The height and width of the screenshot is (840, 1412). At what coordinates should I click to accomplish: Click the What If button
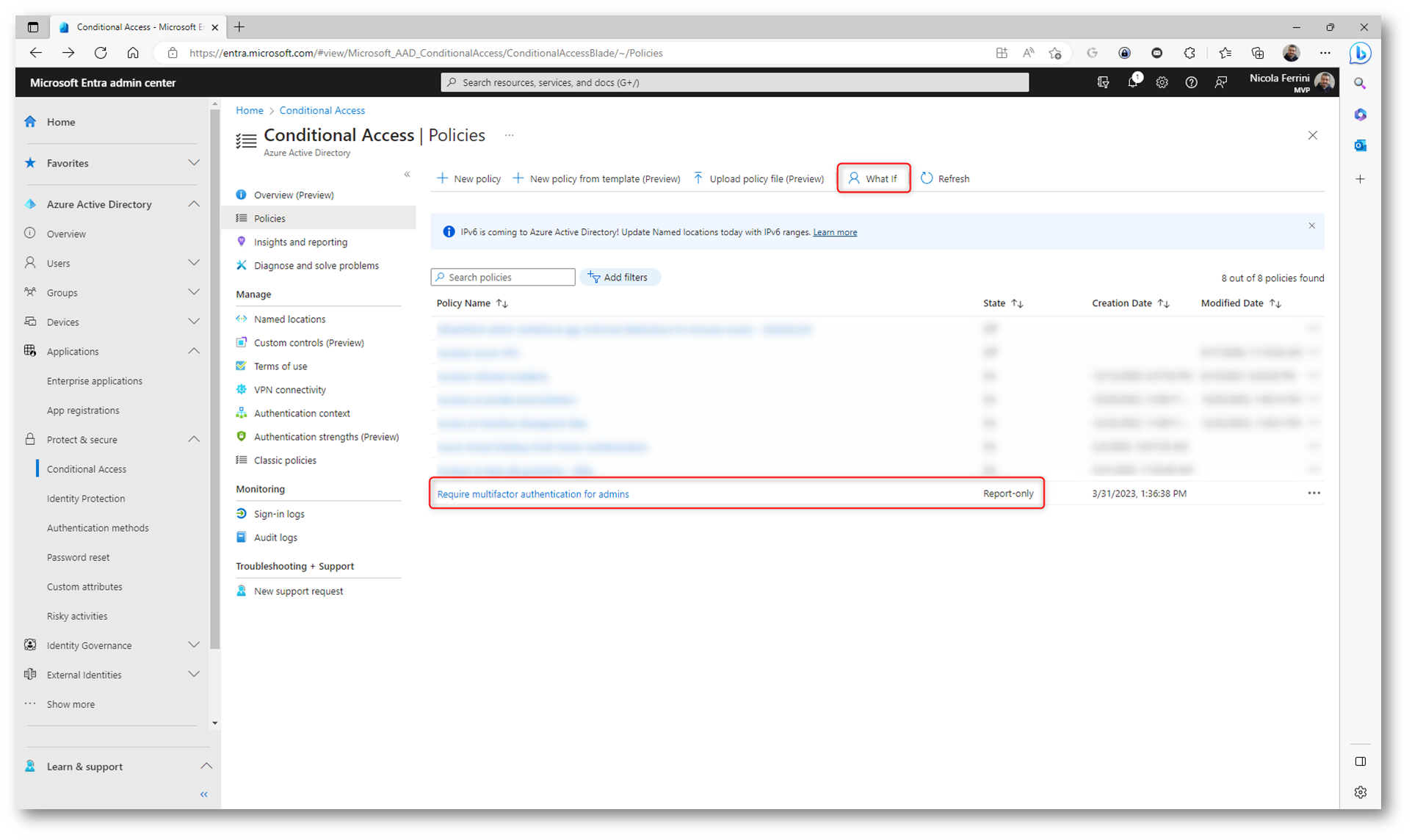click(873, 178)
